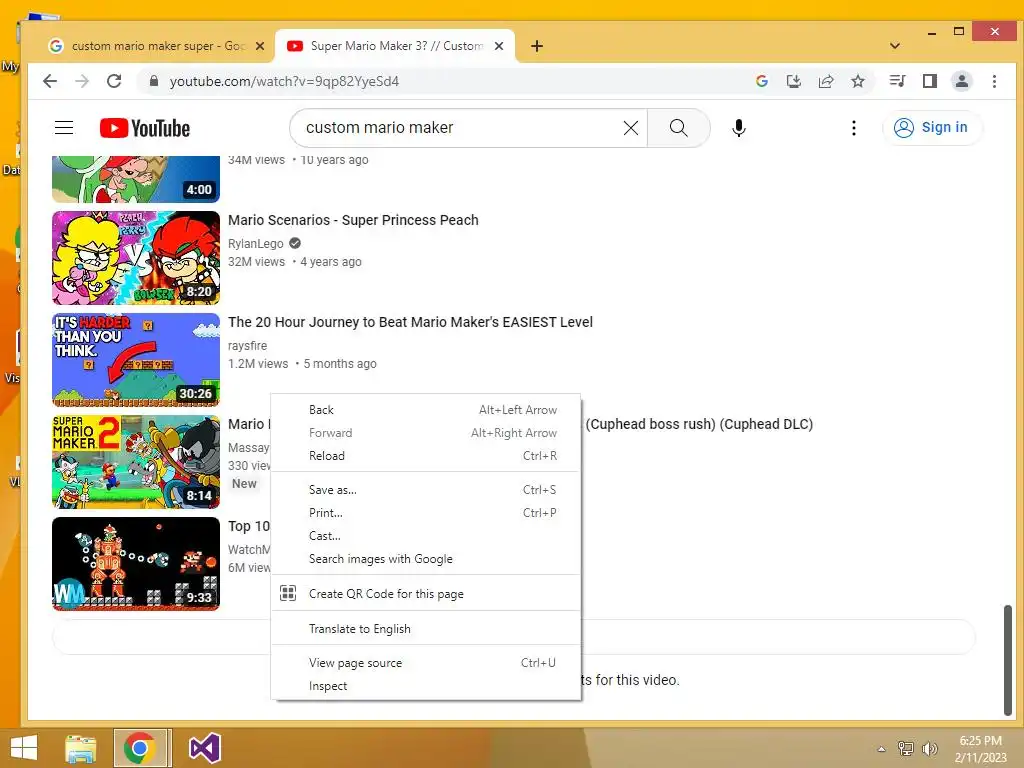Image resolution: width=1024 pixels, height=768 pixels.
Task: Choose Reload in context menu
Action: pos(424,456)
